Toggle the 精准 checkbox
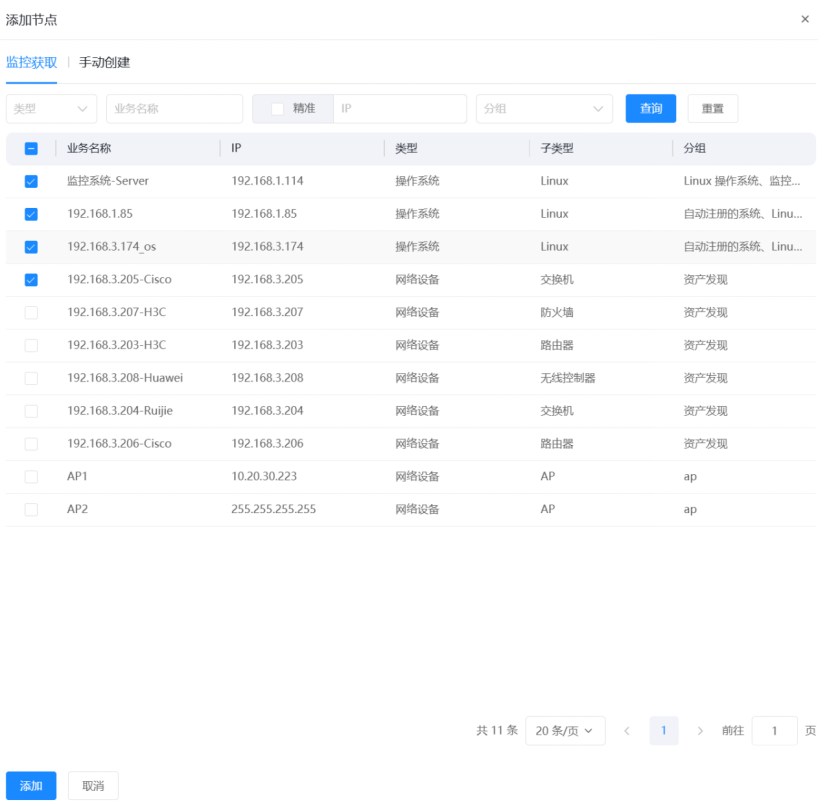 (278, 109)
